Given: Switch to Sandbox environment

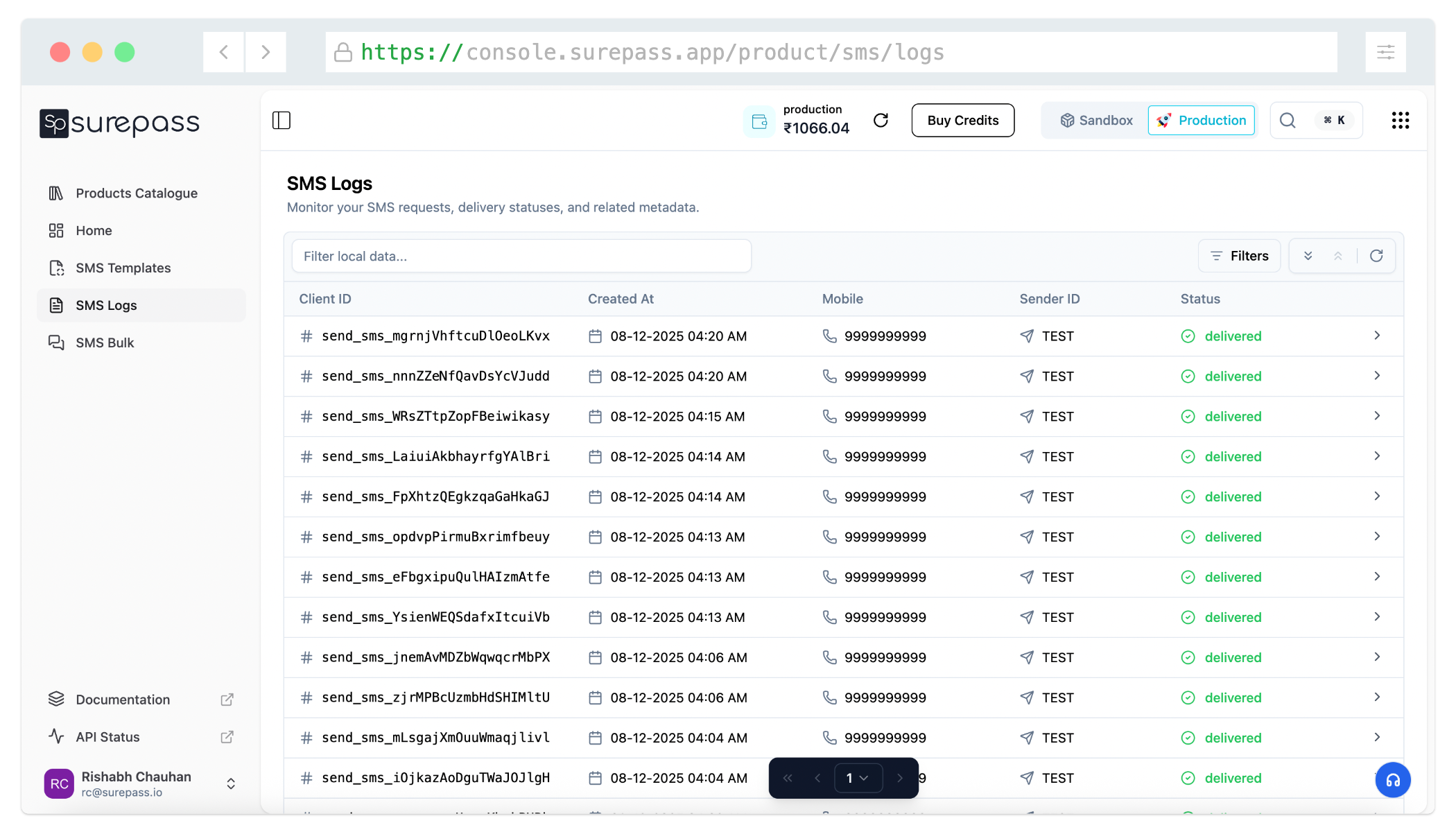Looking at the screenshot, I should point(1095,120).
